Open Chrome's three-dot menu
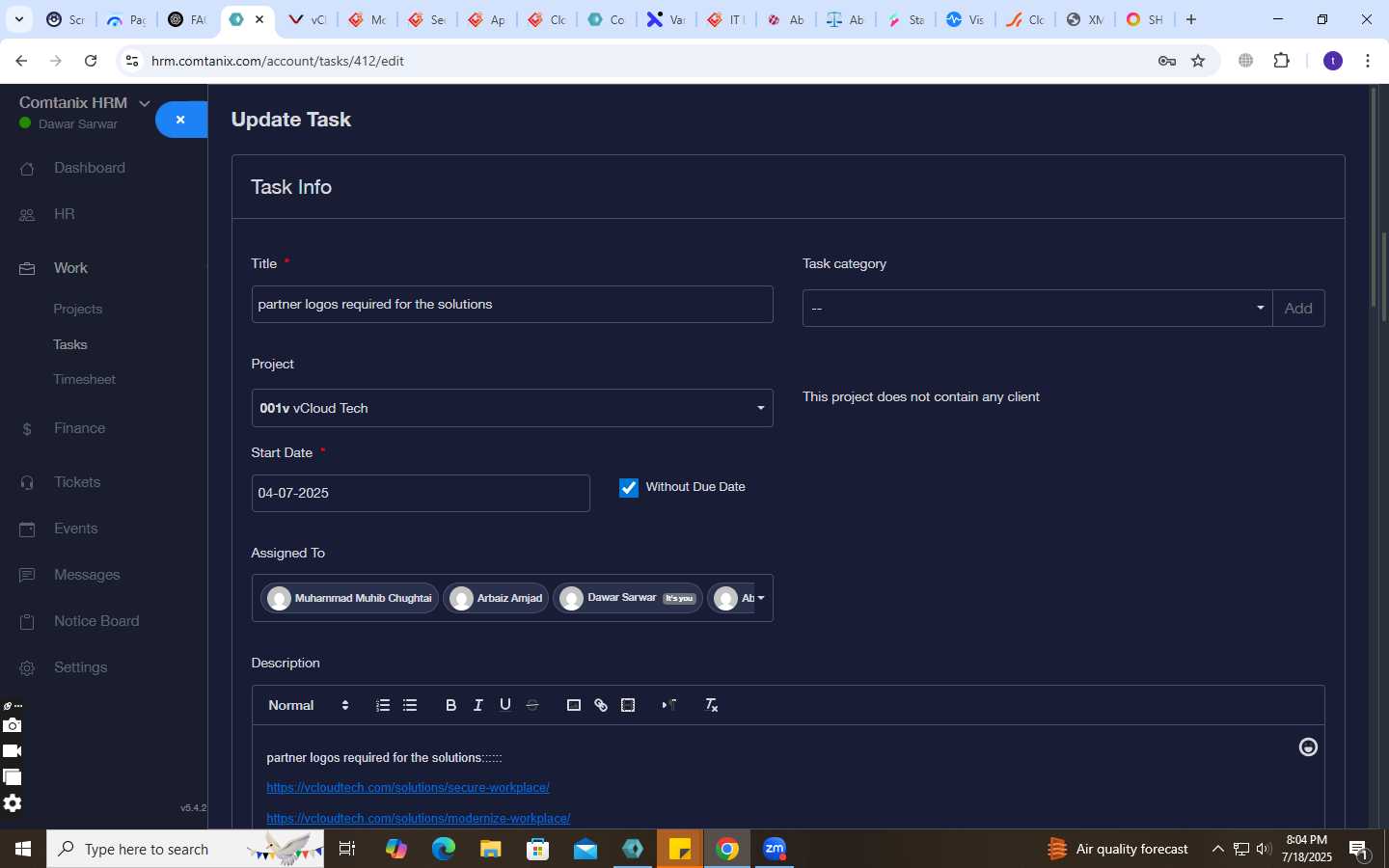The image size is (1389, 868). (1368, 61)
